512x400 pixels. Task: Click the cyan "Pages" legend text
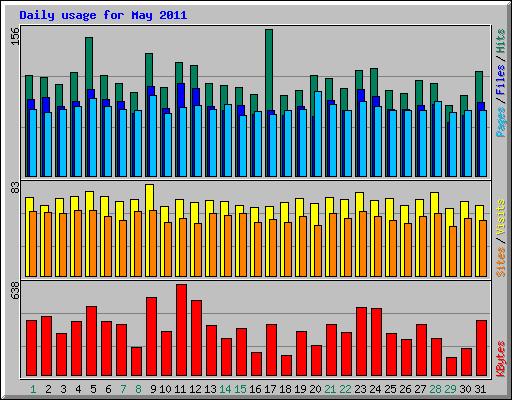500,122
